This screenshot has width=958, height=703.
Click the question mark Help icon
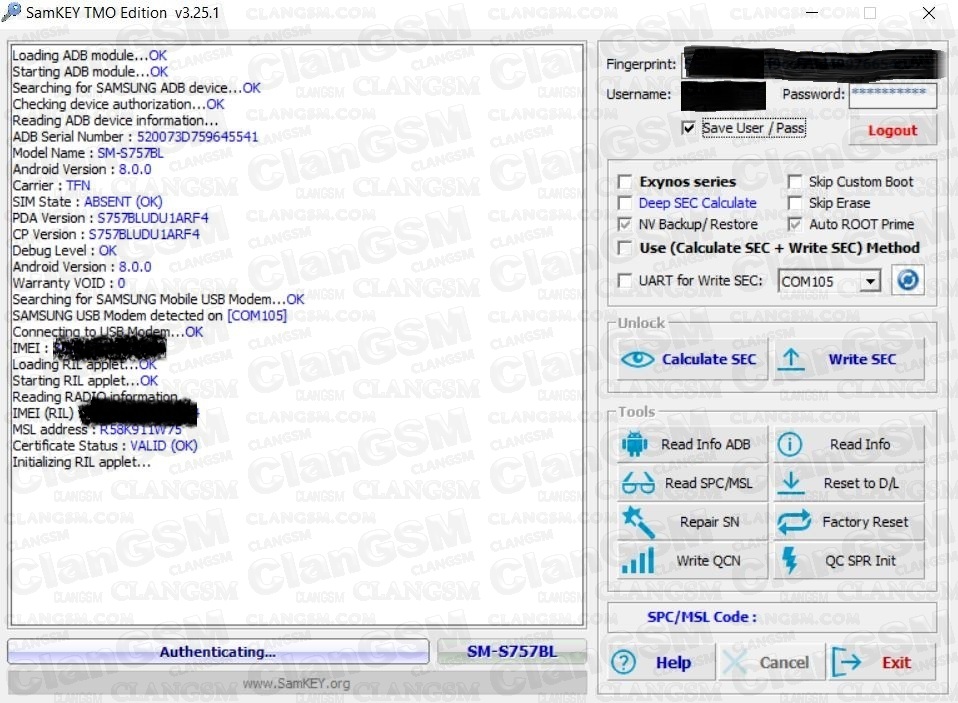(624, 663)
